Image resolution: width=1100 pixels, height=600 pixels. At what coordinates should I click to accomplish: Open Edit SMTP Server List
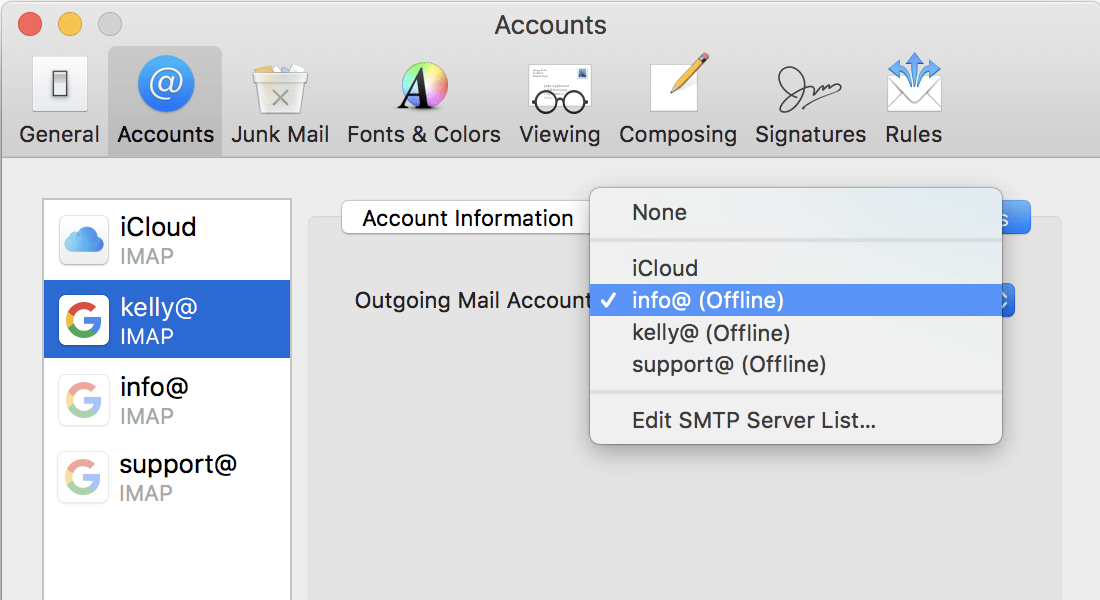point(755,420)
